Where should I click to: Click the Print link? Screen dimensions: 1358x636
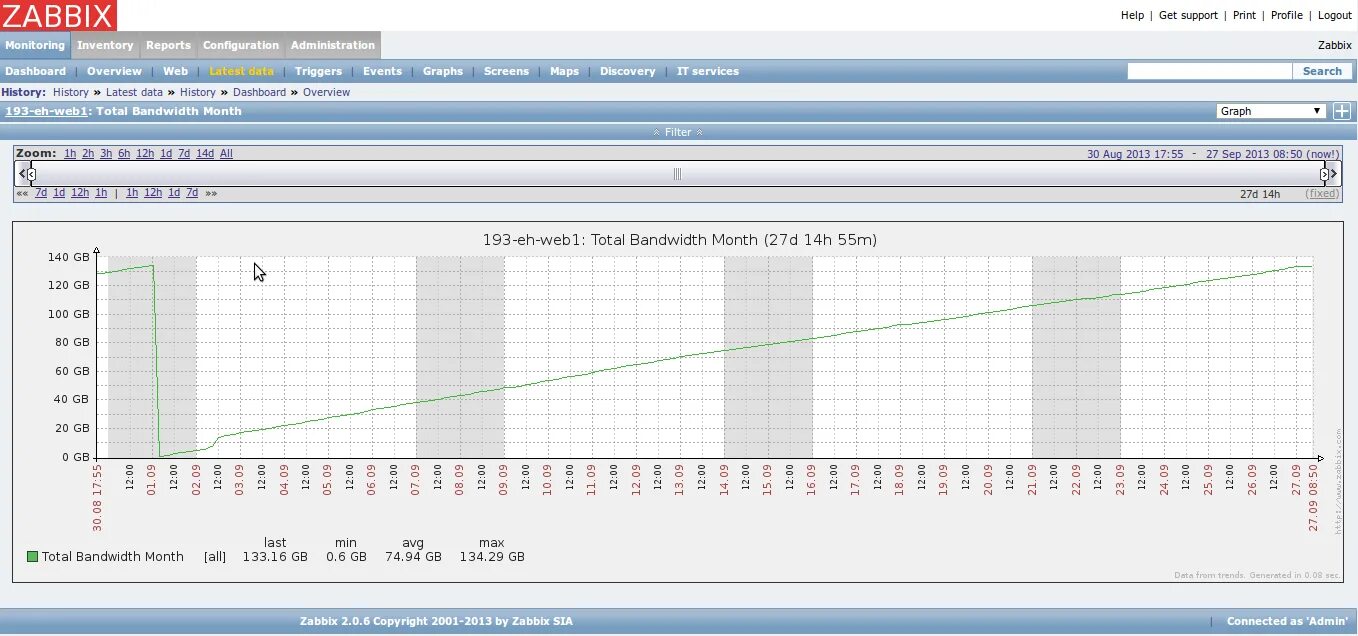tap(1244, 15)
